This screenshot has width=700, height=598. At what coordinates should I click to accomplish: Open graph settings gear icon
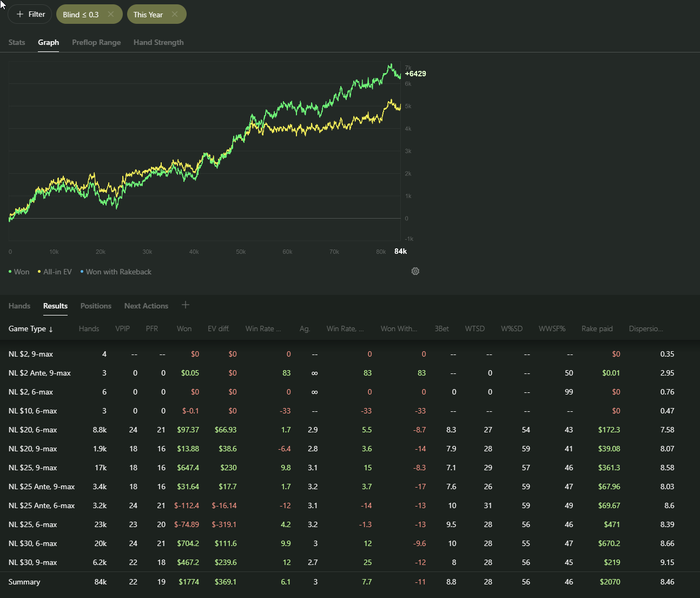click(x=415, y=271)
